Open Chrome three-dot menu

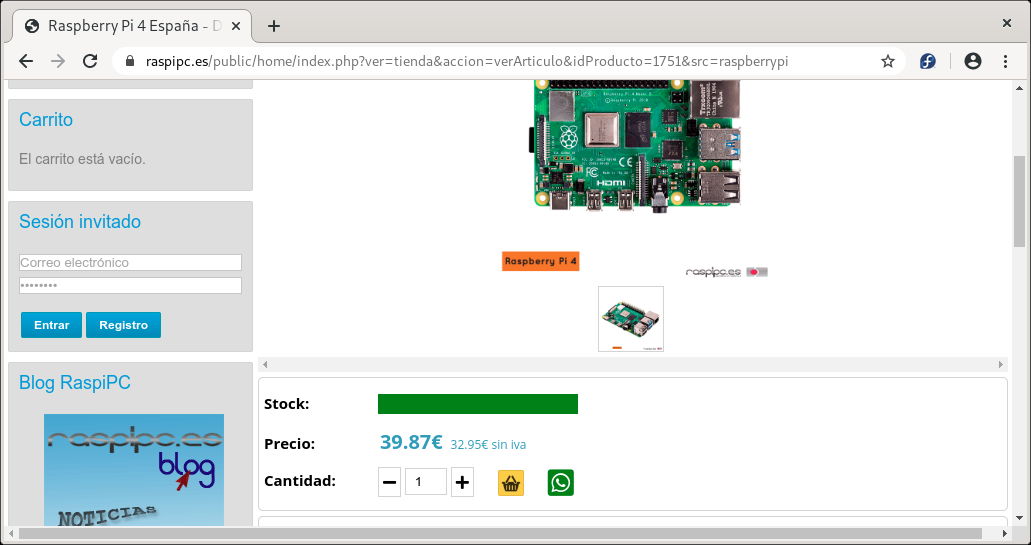[1005, 61]
